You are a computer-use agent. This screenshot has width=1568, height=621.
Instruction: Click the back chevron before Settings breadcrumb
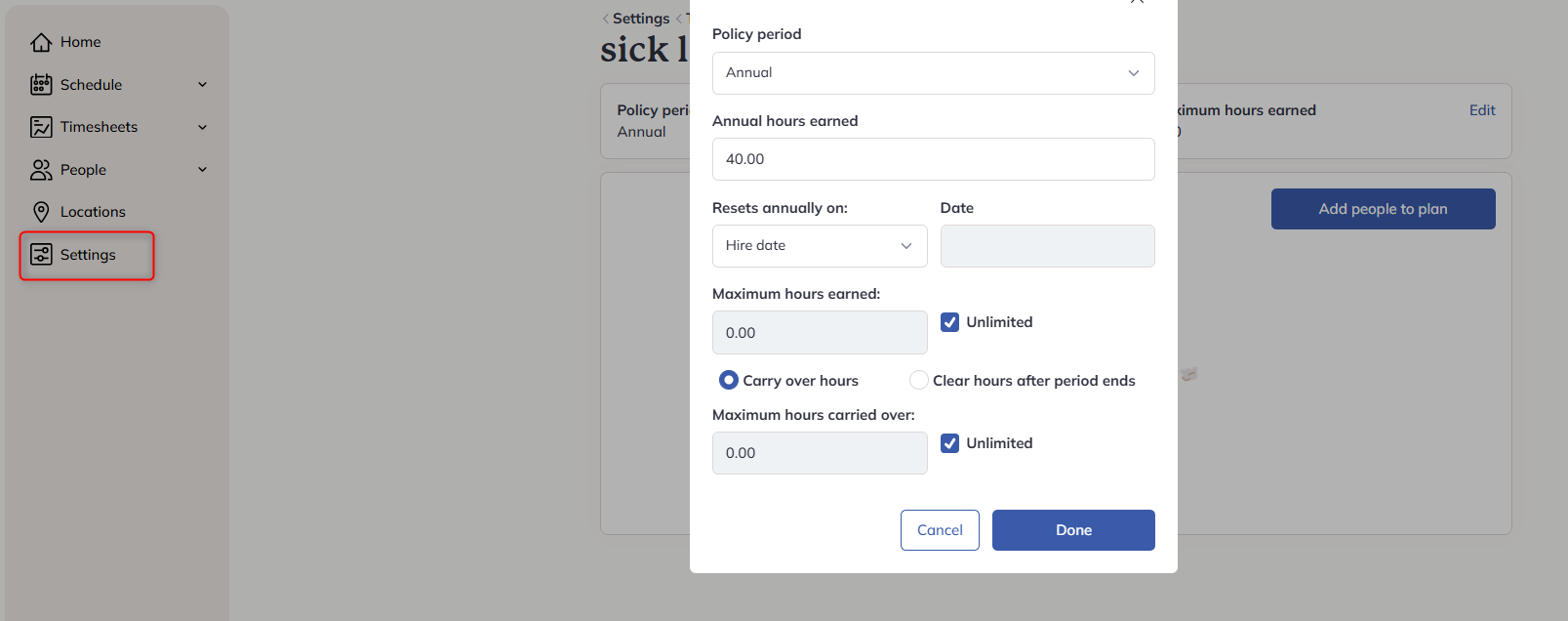pos(605,19)
